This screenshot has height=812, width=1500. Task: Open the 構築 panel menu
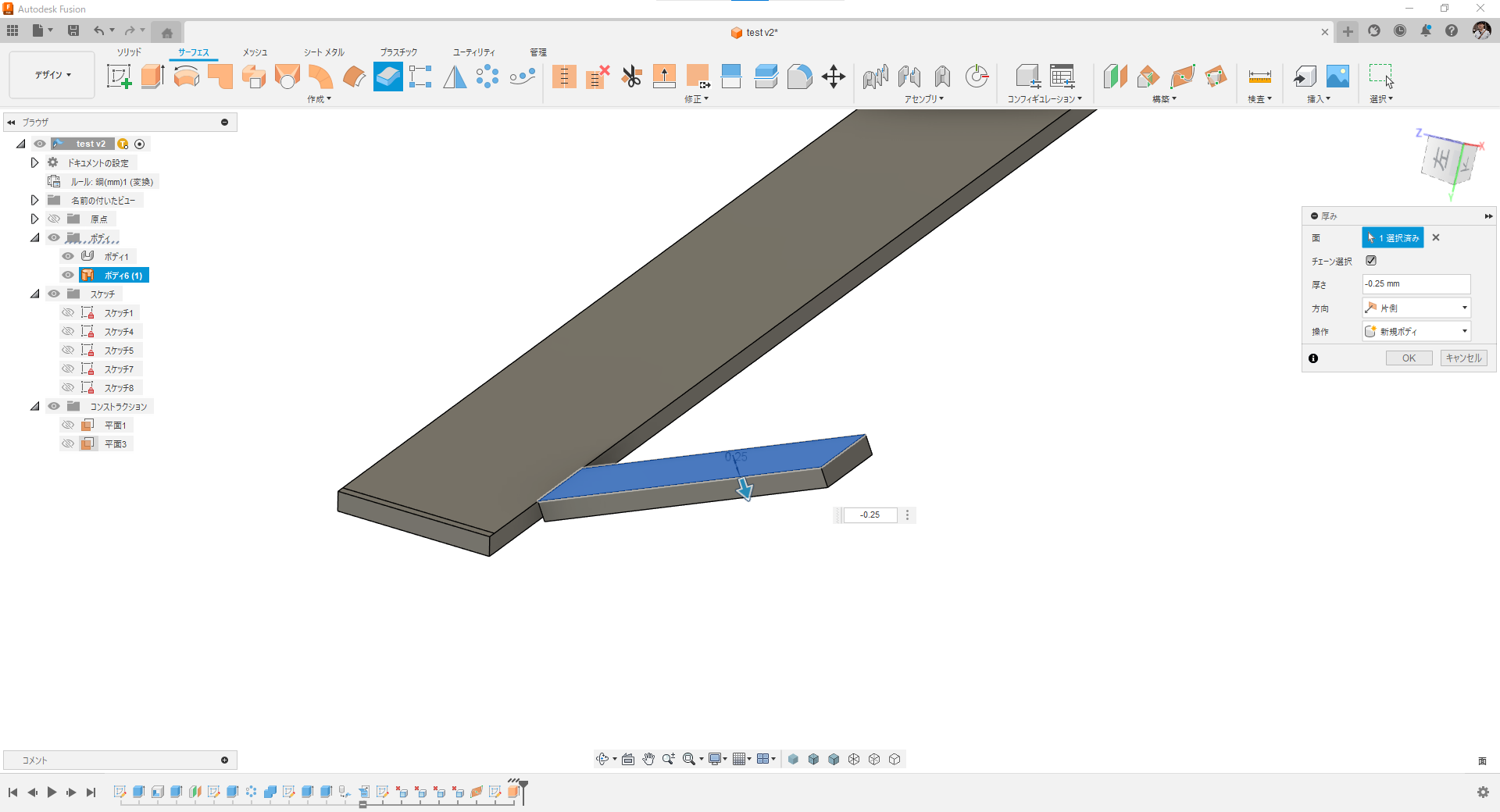click(x=1164, y=99)
